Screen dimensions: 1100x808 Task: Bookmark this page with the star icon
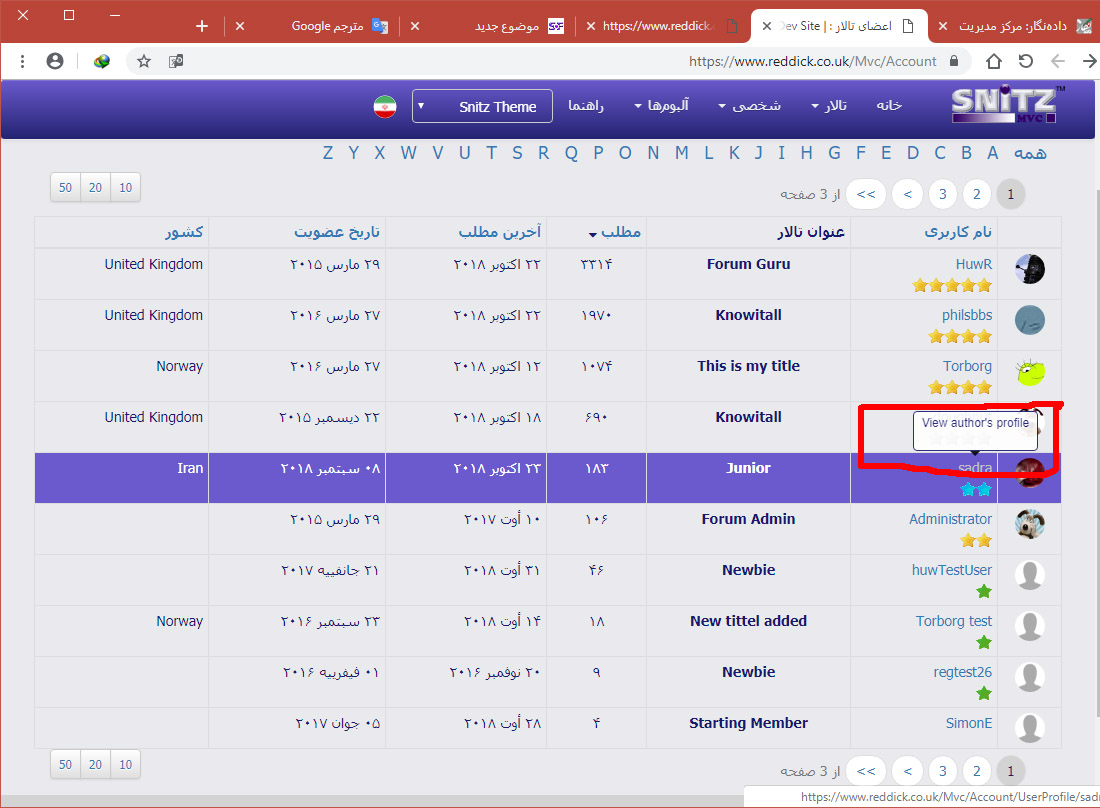[144, 61]
